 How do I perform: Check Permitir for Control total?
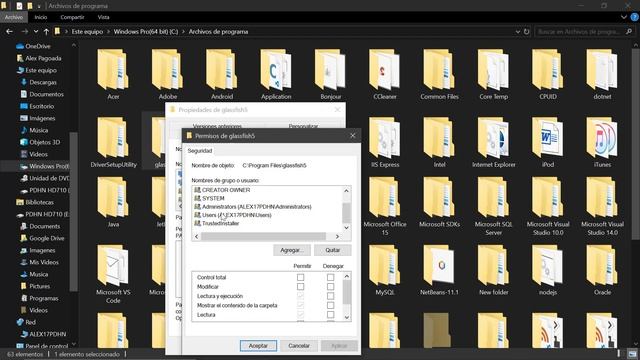(x=300, y=277)
